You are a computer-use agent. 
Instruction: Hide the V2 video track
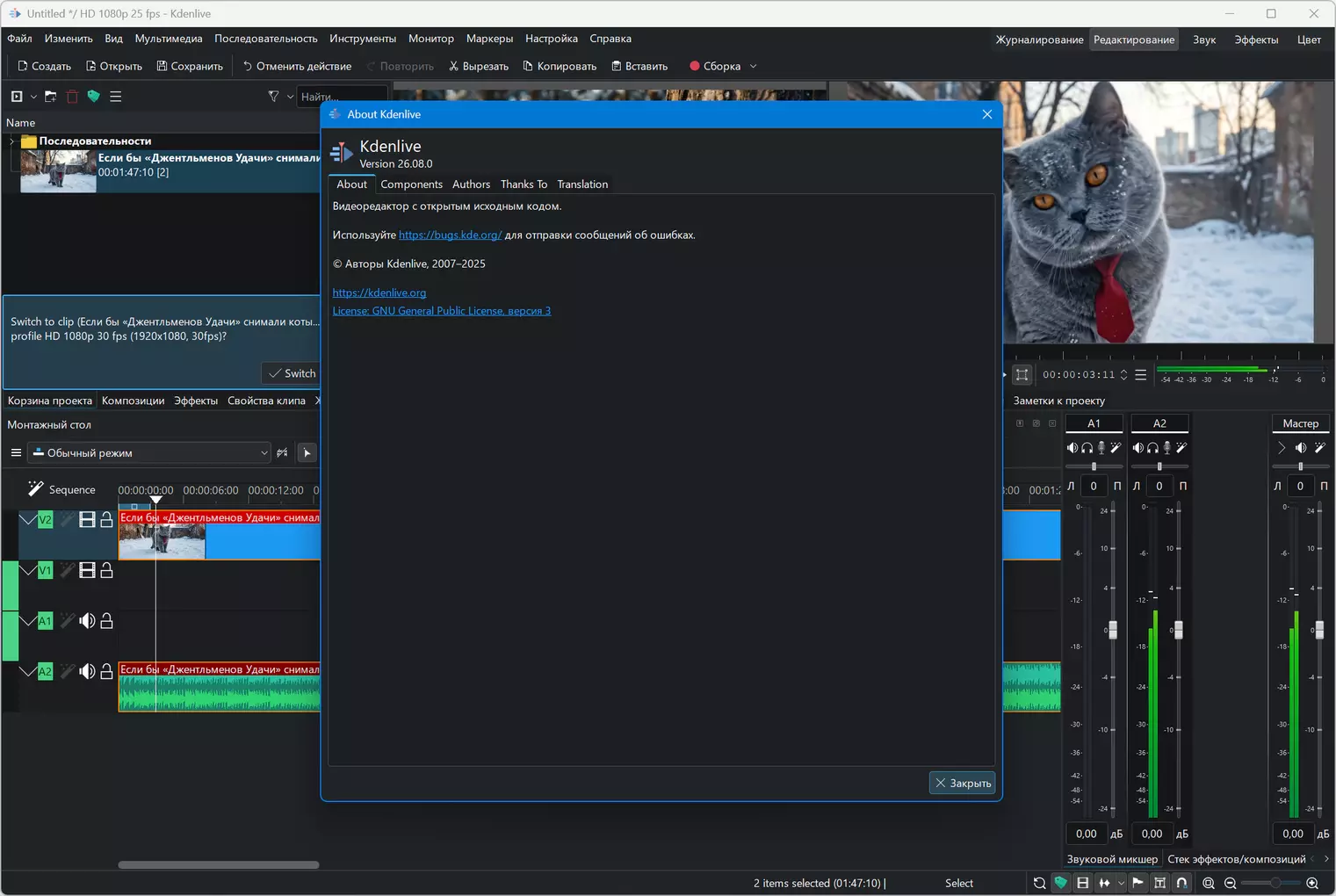coord(87,520)
